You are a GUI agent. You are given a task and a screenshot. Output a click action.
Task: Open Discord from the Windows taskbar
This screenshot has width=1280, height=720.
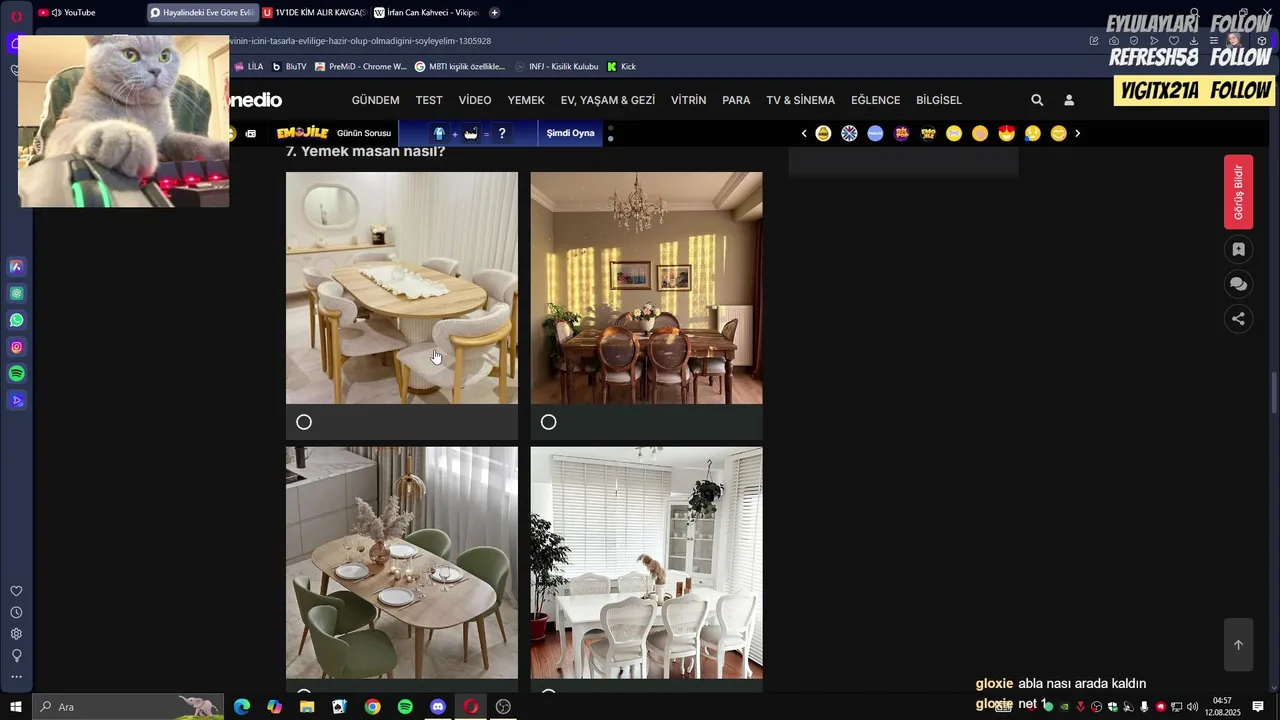(438, 707)
